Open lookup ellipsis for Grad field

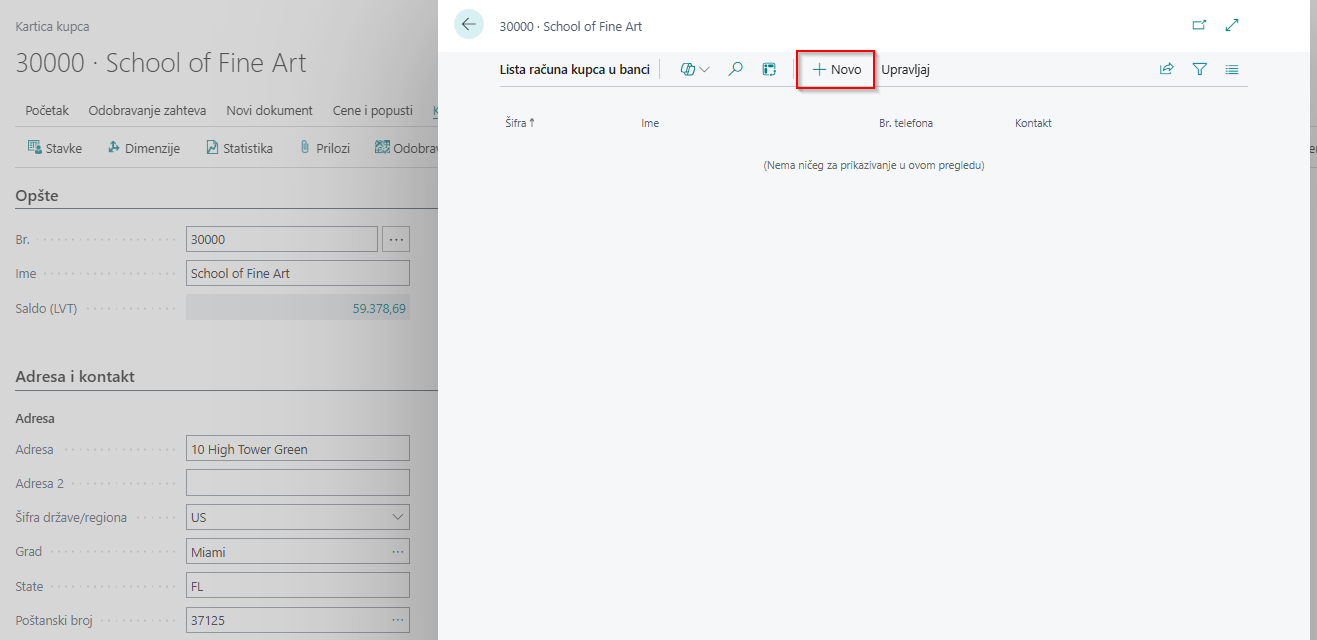tap(398, 552)
